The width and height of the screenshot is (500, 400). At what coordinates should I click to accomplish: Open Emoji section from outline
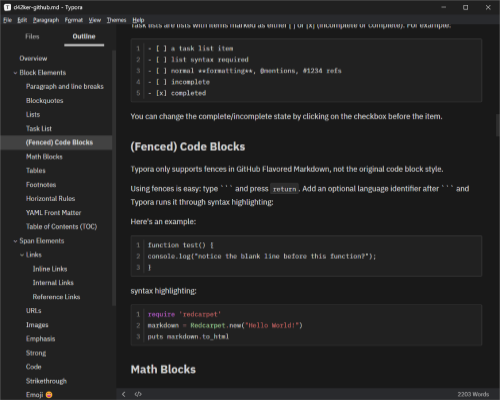[x=39, y=395]
